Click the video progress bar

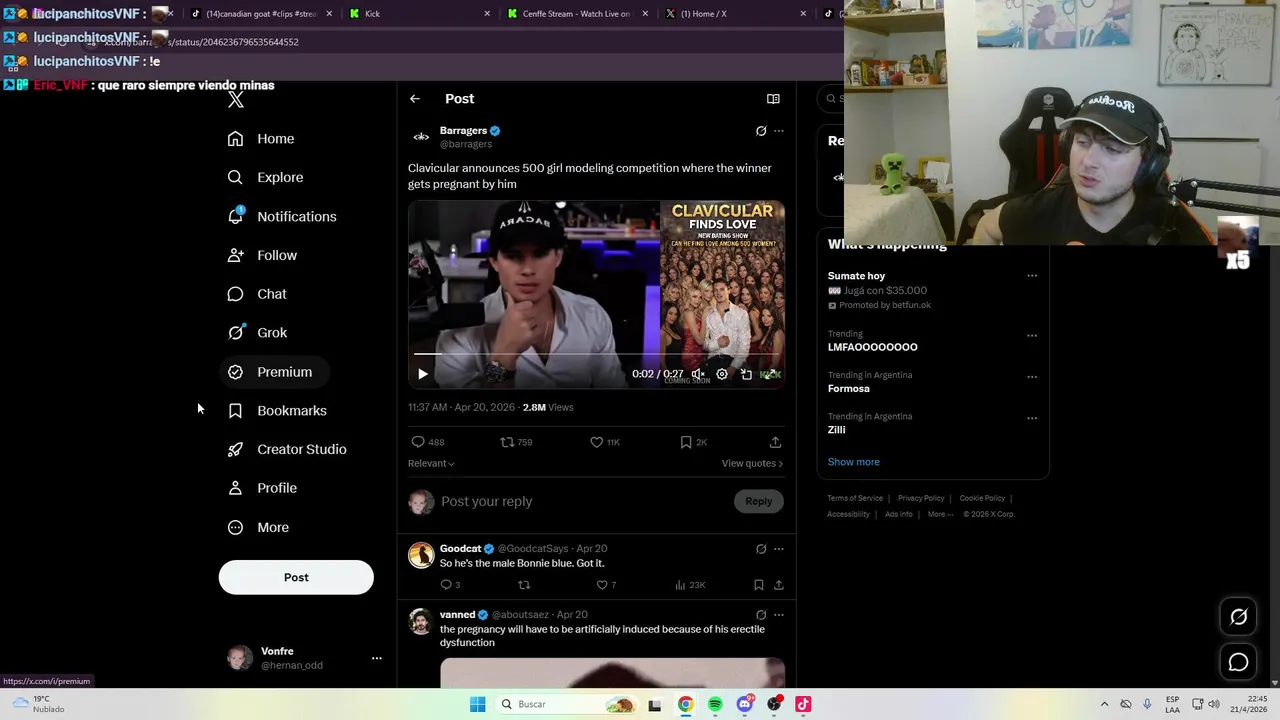[x=596, y=354]
